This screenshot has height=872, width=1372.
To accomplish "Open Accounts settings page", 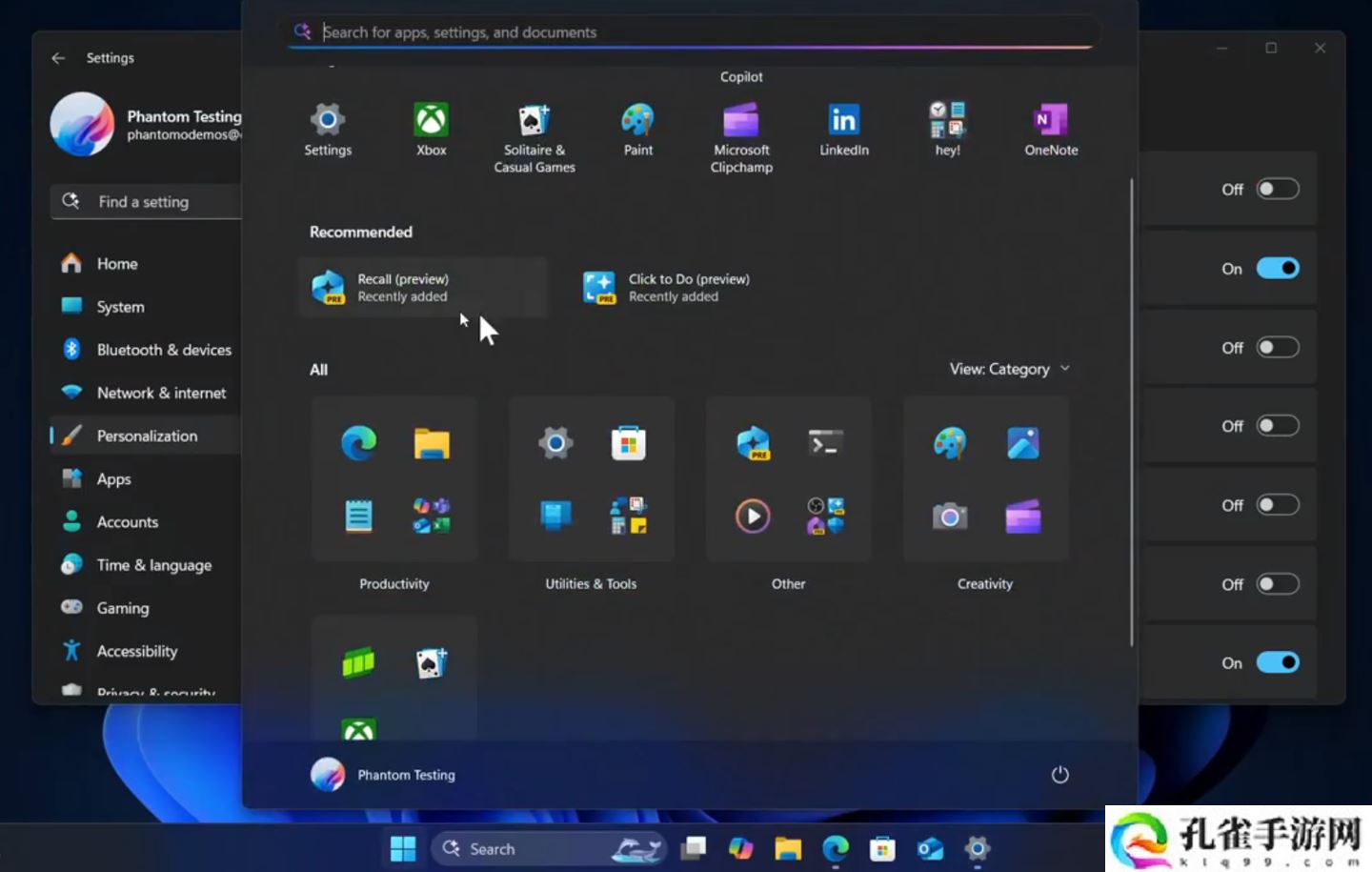I will 145,522.
